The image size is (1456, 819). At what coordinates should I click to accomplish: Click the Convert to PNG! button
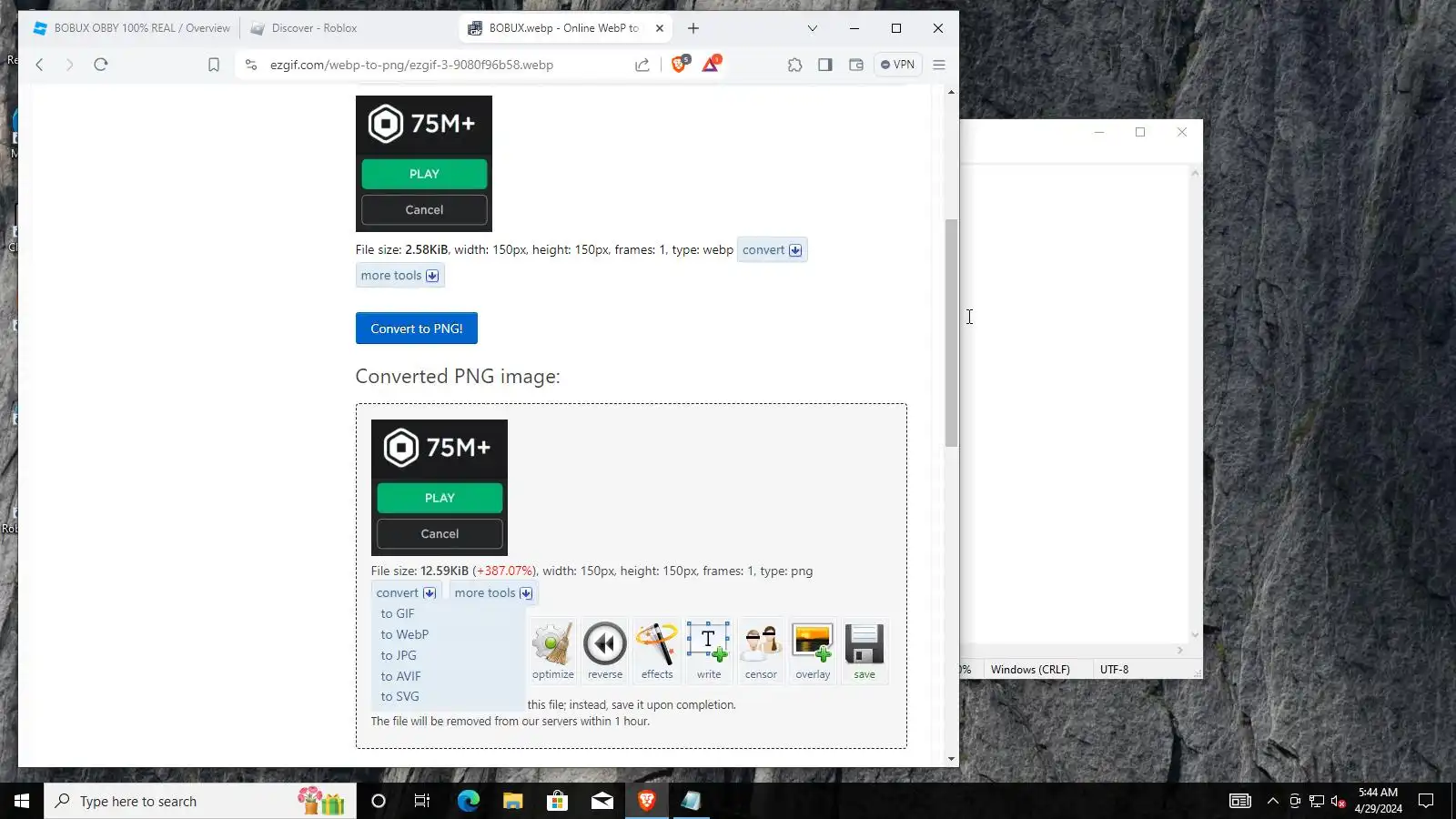[417, 329]
